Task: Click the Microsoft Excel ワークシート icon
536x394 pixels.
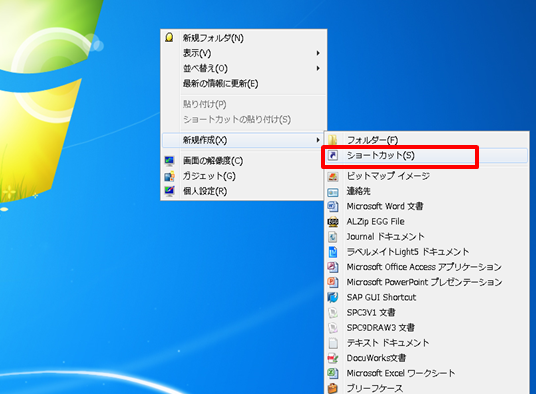Action: coord(333,373)
